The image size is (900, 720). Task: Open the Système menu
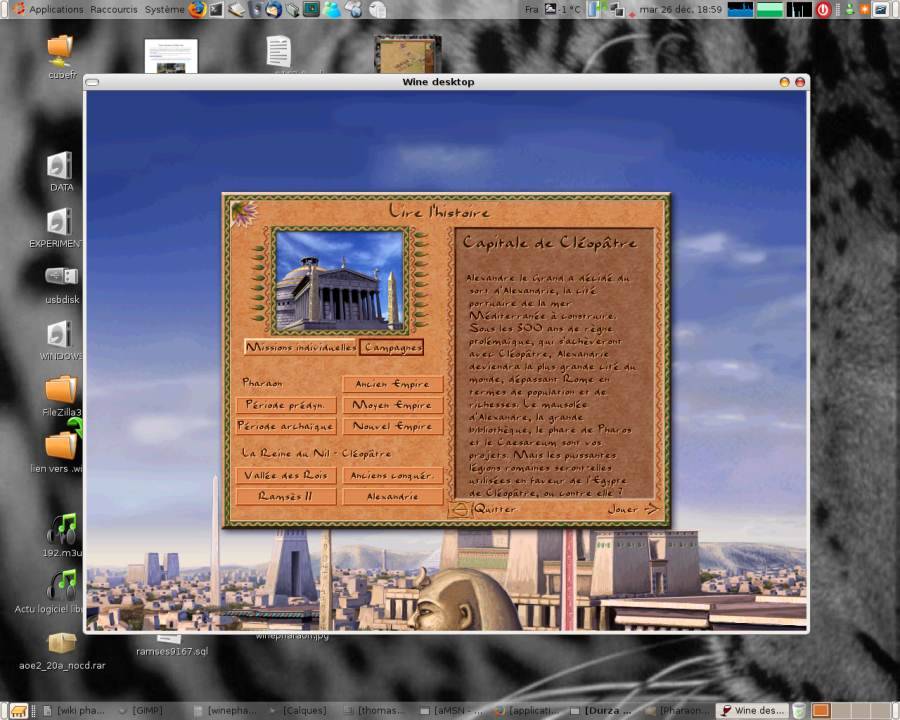coord(164,9)
